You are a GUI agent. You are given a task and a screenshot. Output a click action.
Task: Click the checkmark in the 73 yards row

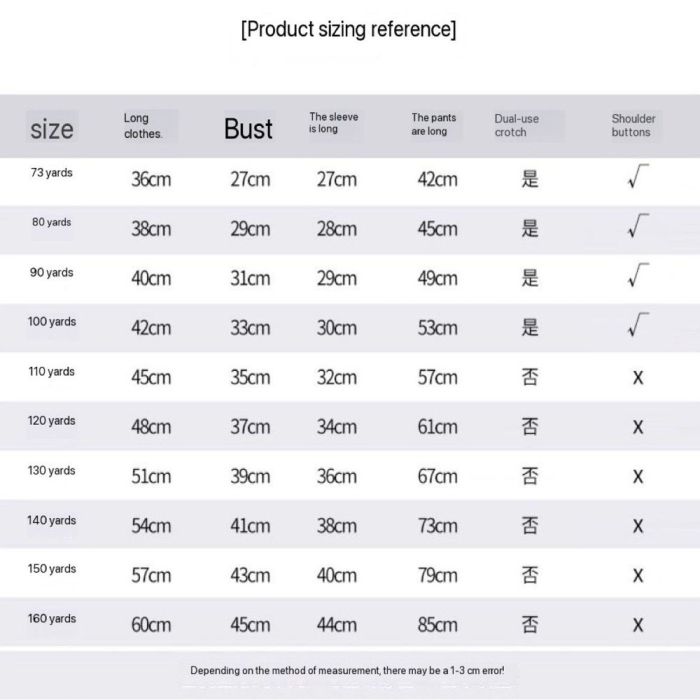(x=639, y=178)
